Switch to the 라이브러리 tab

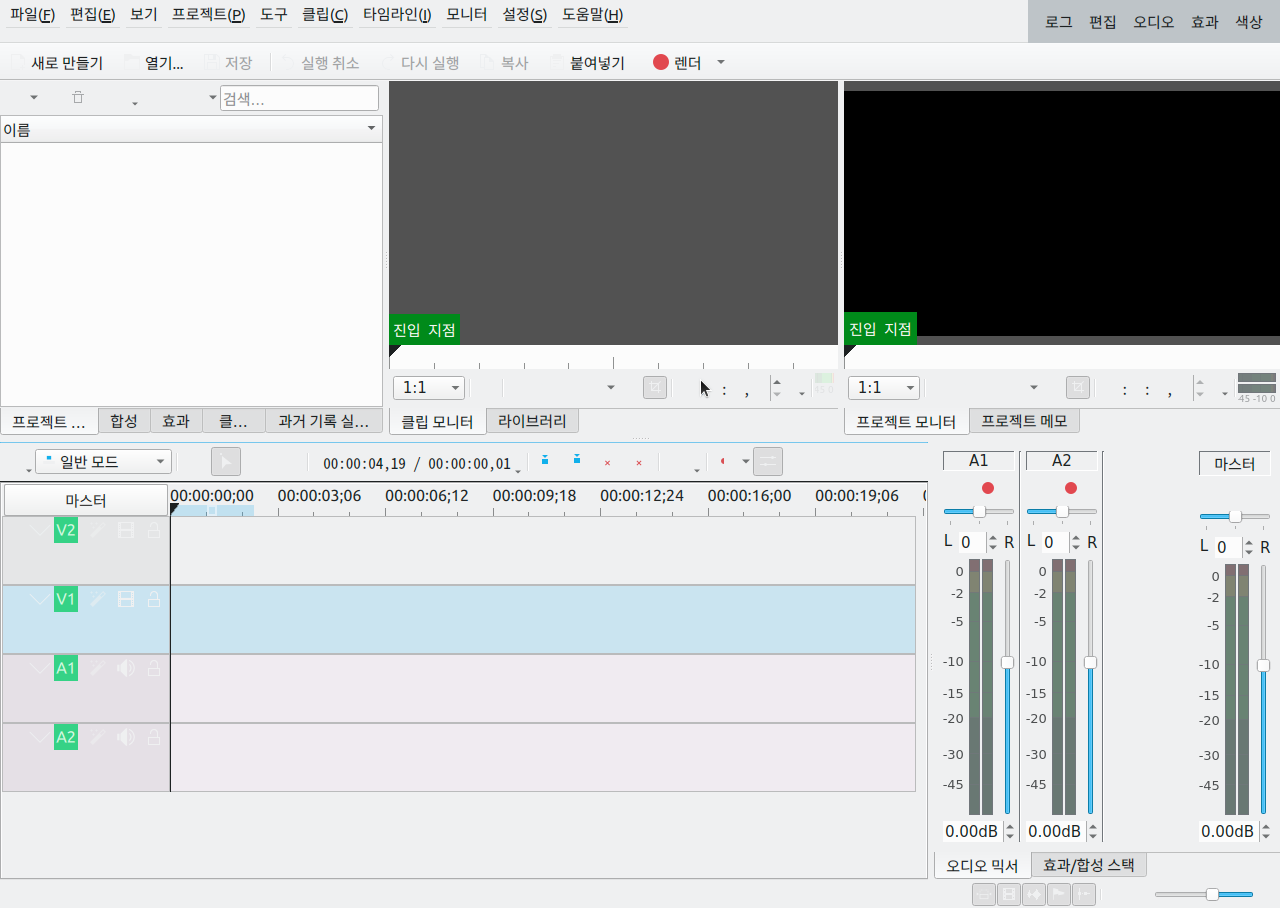click(532, 421)
